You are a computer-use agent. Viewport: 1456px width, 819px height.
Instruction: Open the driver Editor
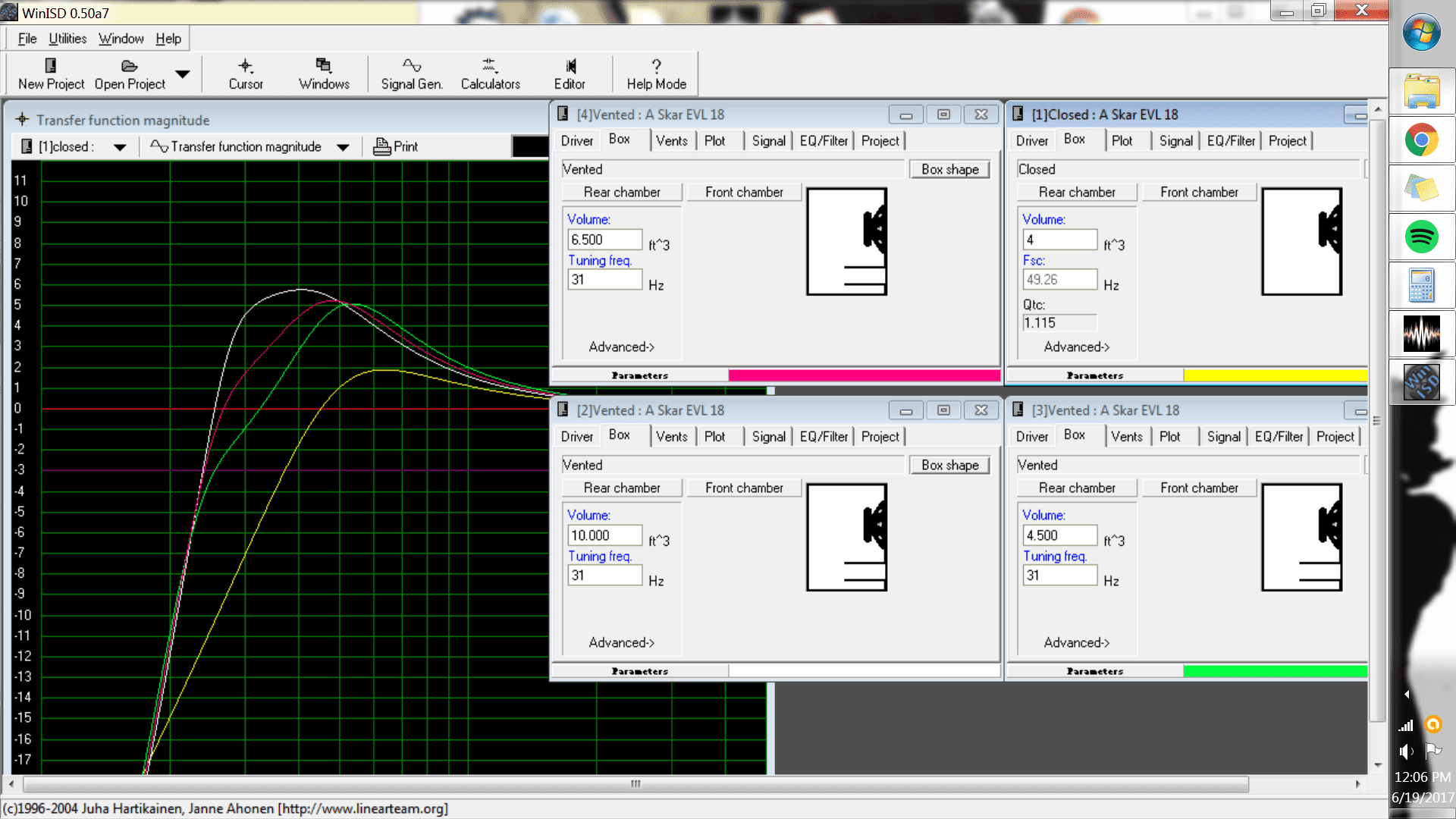(570, 74)
